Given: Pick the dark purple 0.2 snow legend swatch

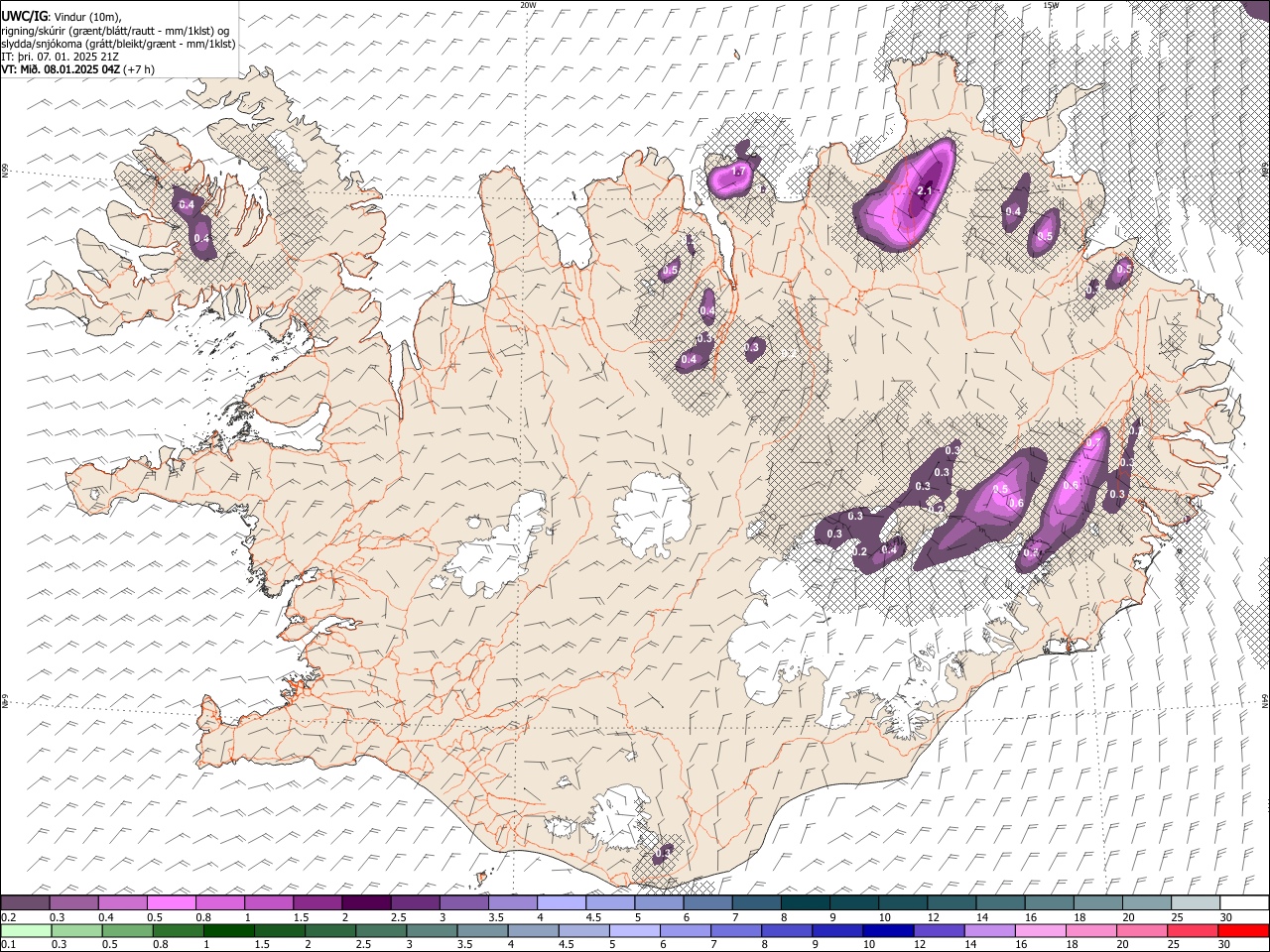Looking at the screenshot, I should pyautogui.click(x=25, y=902).
